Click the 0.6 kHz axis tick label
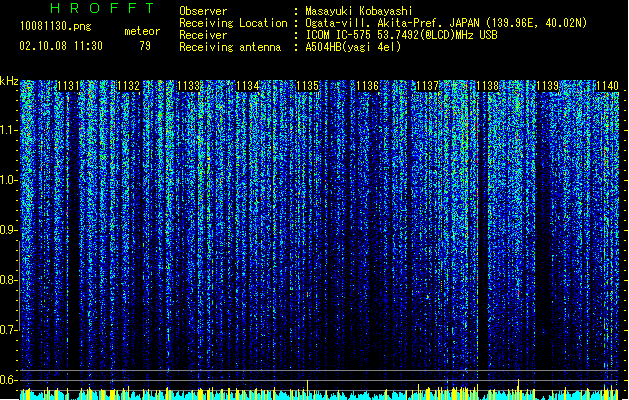The image size is (629, 400). coord(9,380)
